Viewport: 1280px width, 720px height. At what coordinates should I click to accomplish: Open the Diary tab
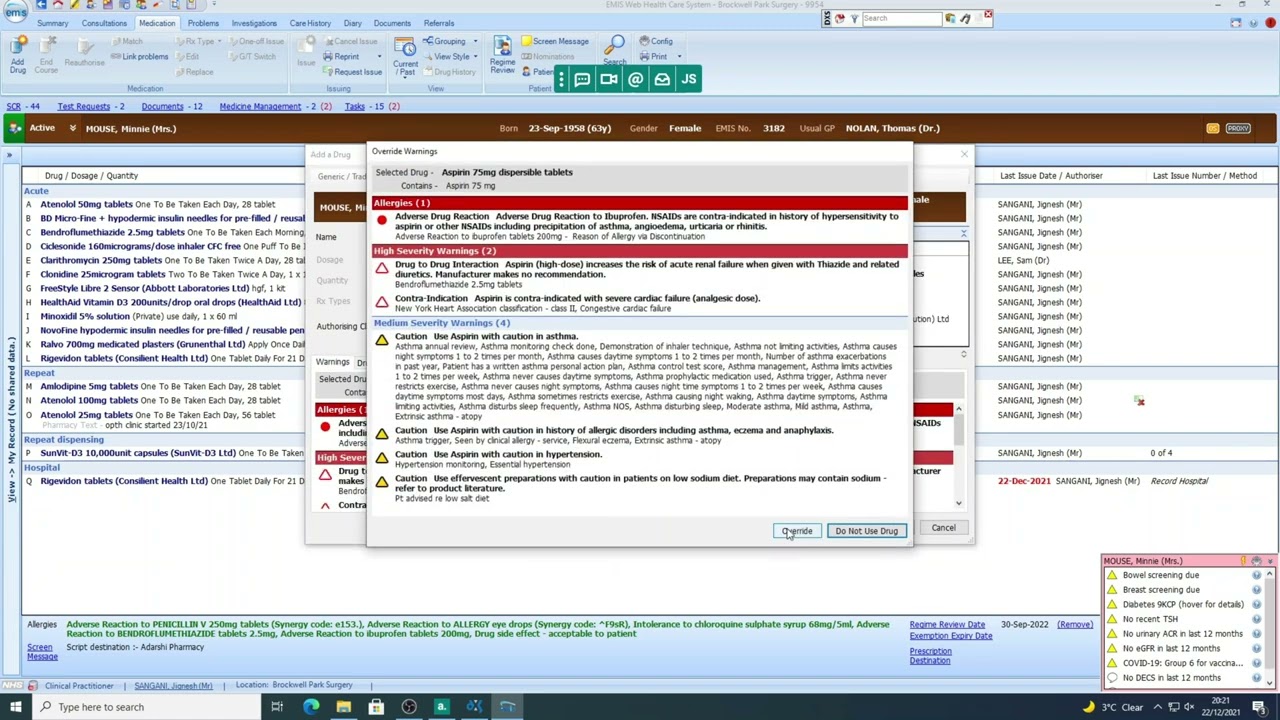352,23
